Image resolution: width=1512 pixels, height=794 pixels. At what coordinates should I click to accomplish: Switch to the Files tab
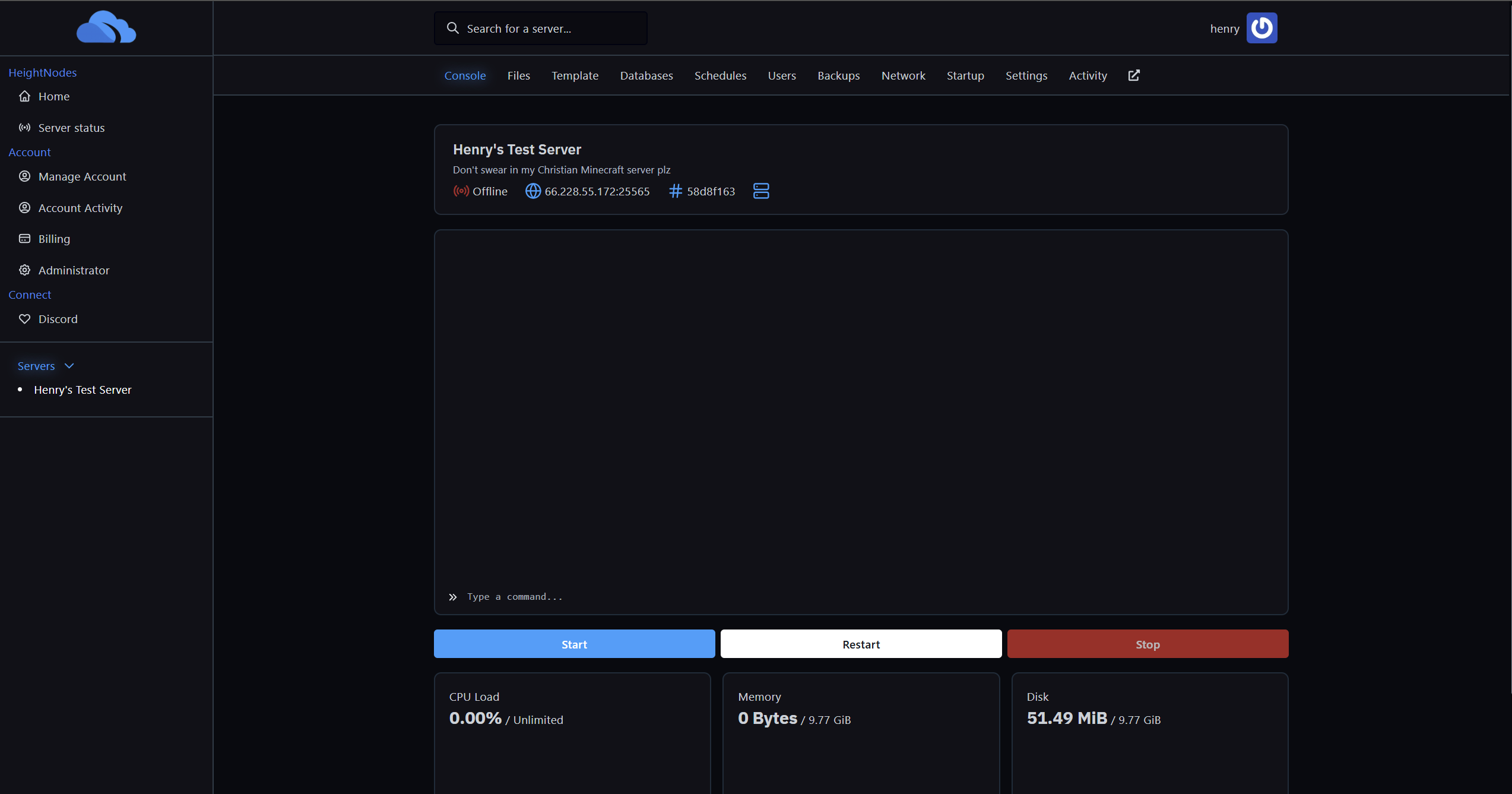[x=518, y=75]
